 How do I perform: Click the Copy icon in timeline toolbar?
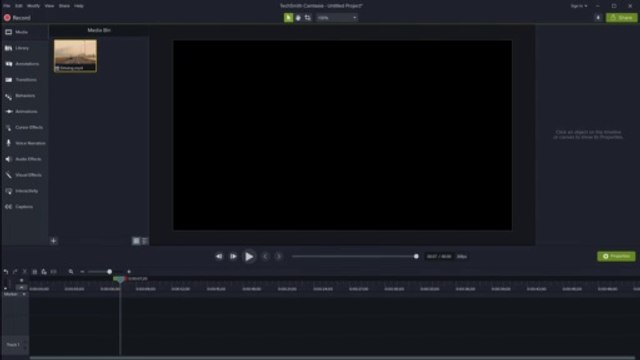pyautogui.click(x=34, y=272)
